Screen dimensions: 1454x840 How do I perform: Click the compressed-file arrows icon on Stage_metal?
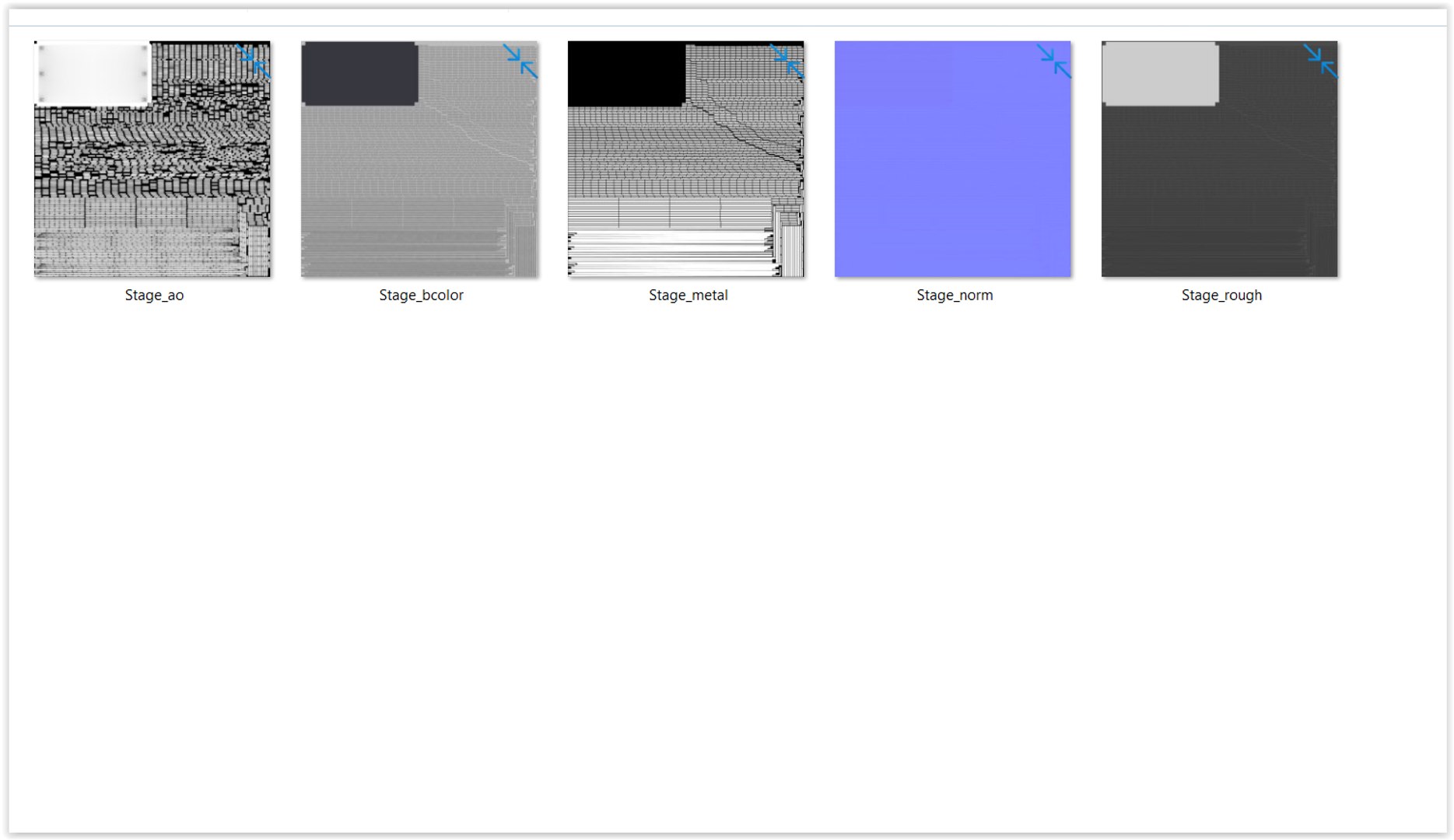point(787,61)
